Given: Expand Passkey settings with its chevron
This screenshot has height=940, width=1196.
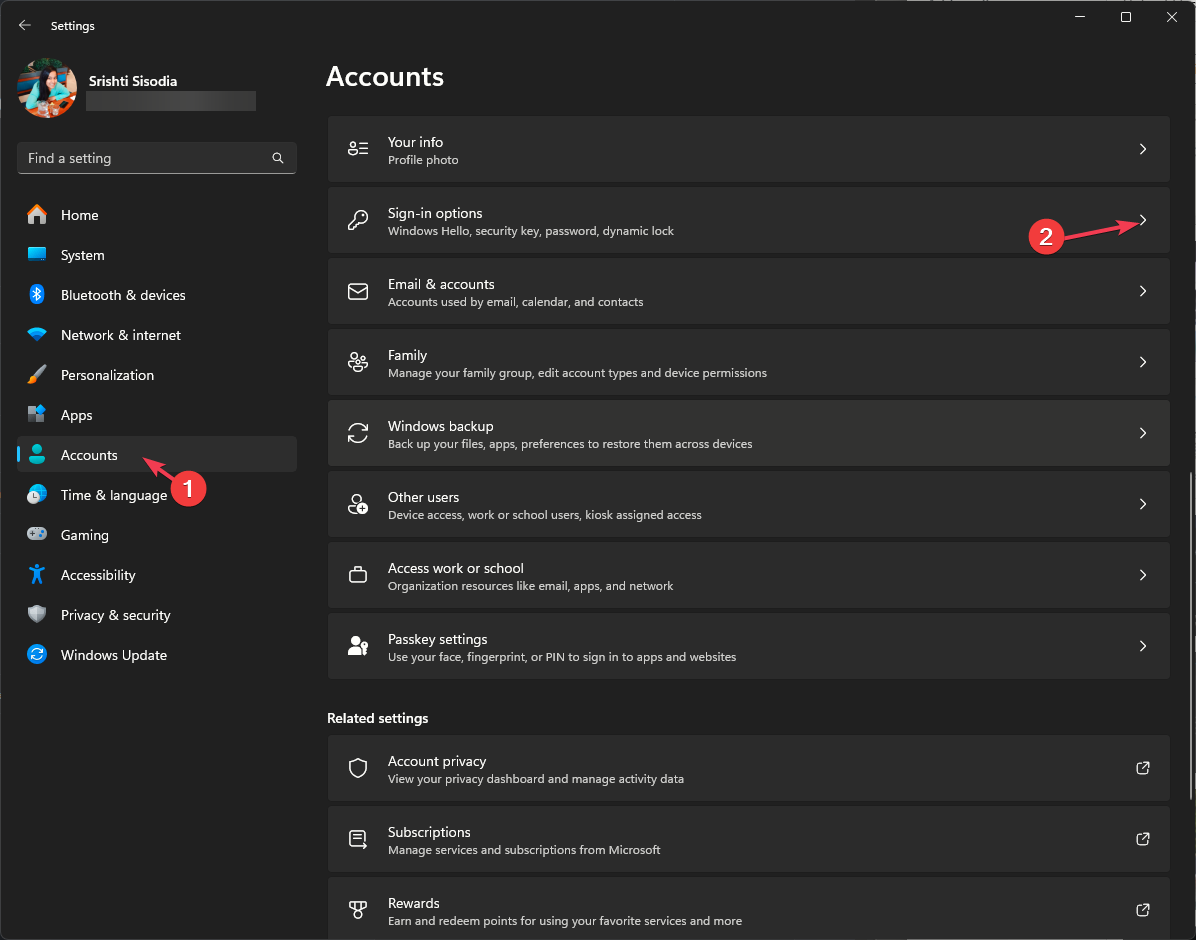Looking at the screenshot, I should (x=1143, y=645).
